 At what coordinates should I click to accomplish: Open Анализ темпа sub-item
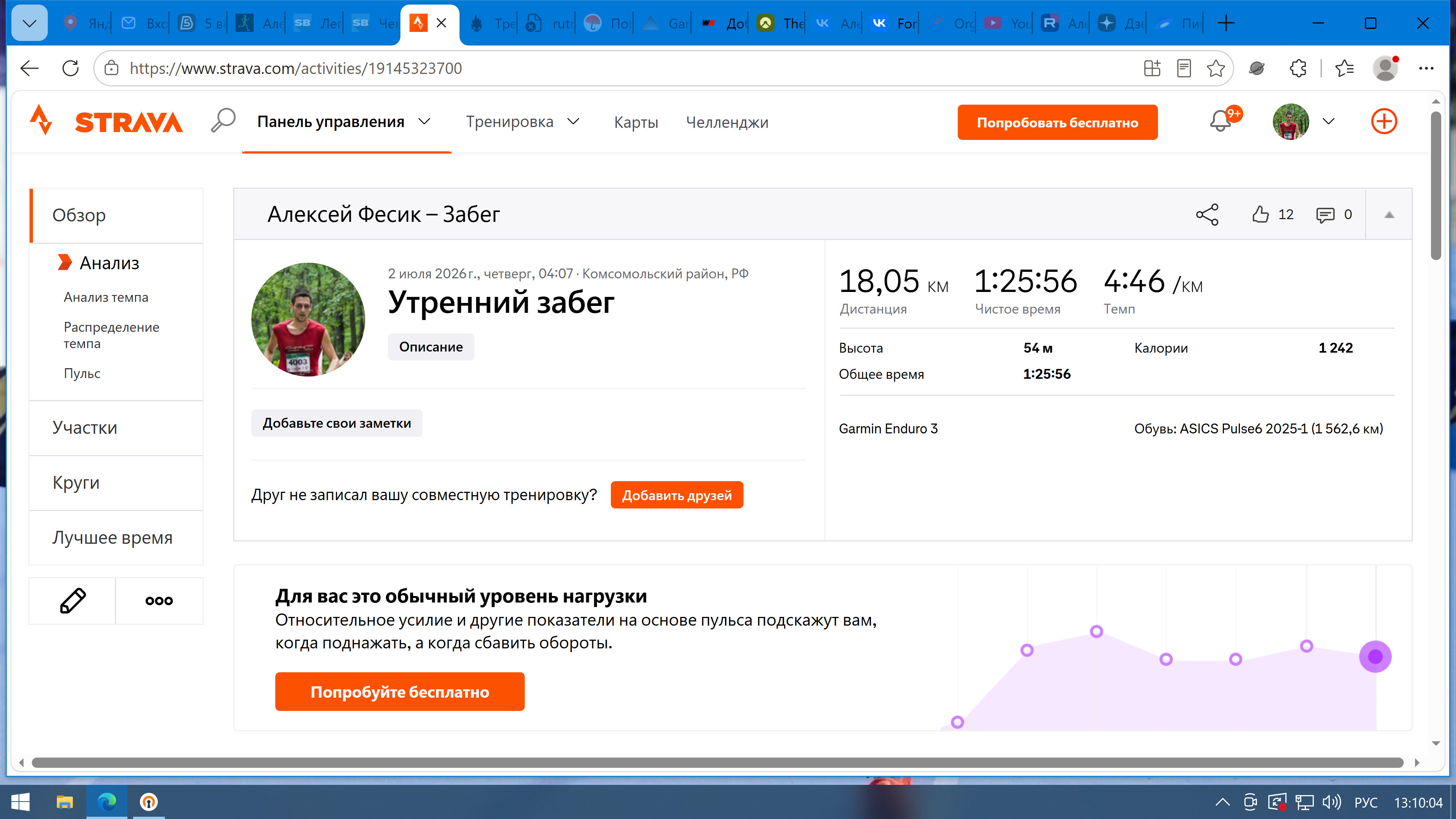point(106,297)
